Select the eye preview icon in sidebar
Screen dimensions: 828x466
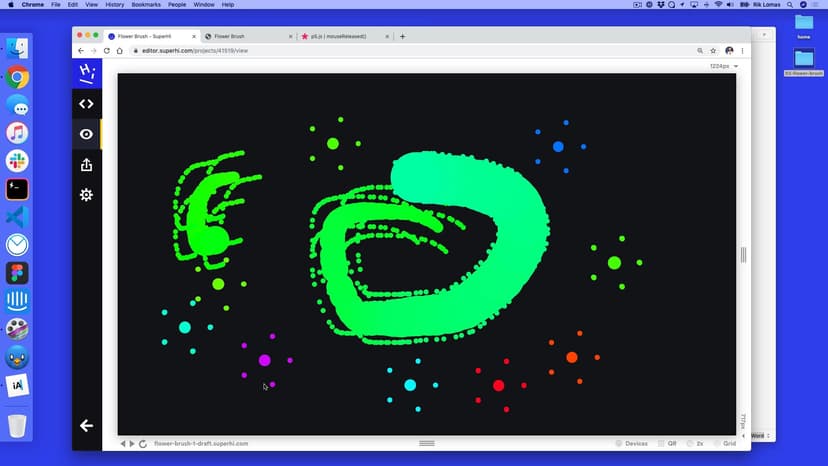tap(86, 134)
